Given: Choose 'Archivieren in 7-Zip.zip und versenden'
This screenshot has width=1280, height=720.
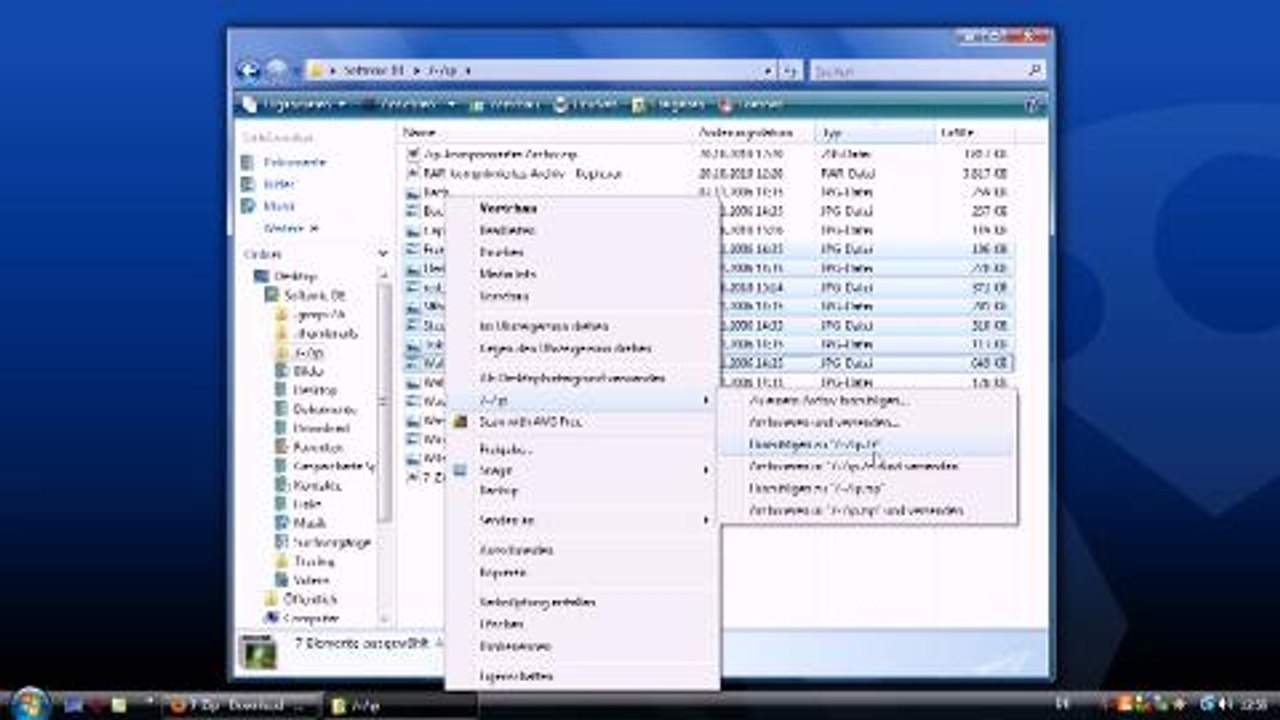Looking at the screenshot, I should (x=867, y=510).
